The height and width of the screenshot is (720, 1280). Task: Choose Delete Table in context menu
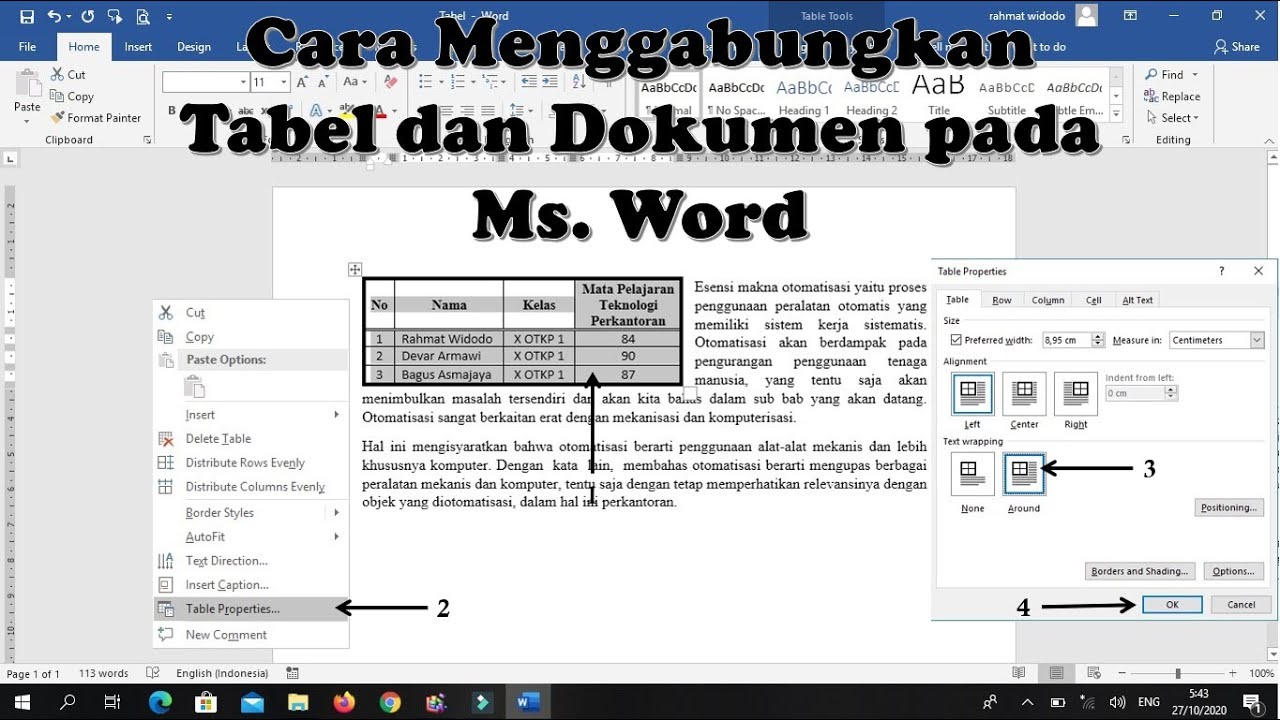[x=250, y=438]
